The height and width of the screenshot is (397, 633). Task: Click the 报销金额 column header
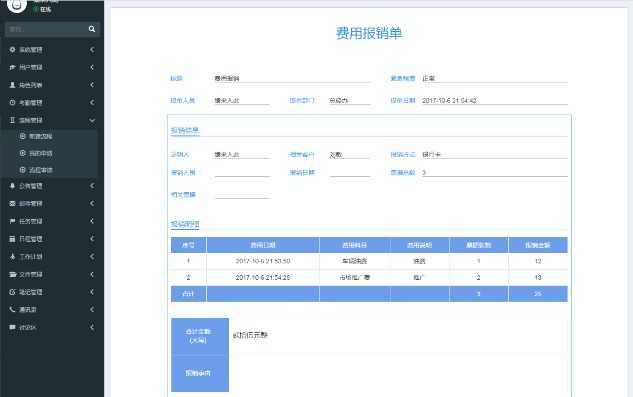click(538, 245)
